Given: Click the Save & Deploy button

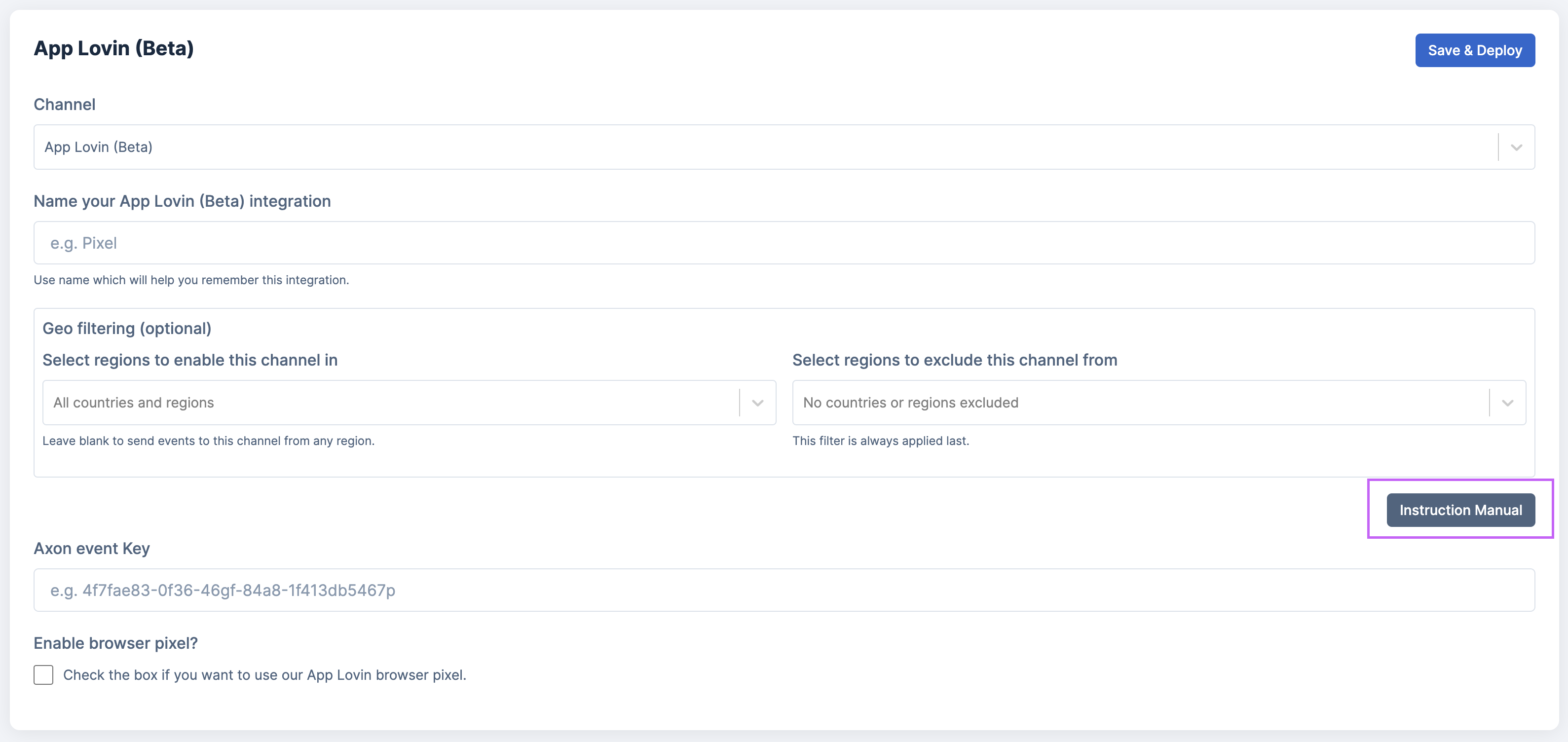Looking at the screenshot, I should point(1474,50).
